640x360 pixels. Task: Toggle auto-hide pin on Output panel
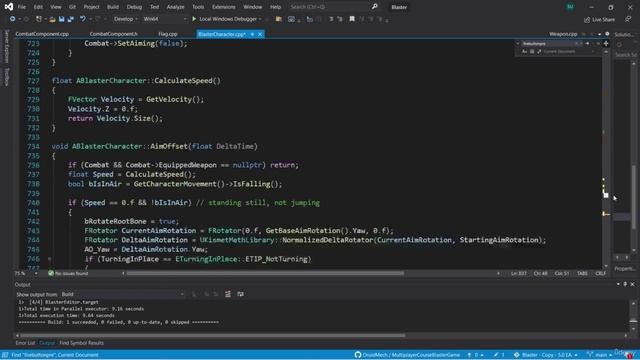(625, 284)
